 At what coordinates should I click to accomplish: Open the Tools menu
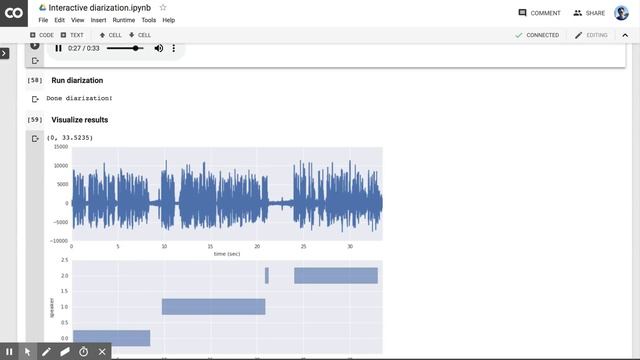click(149, 20)
